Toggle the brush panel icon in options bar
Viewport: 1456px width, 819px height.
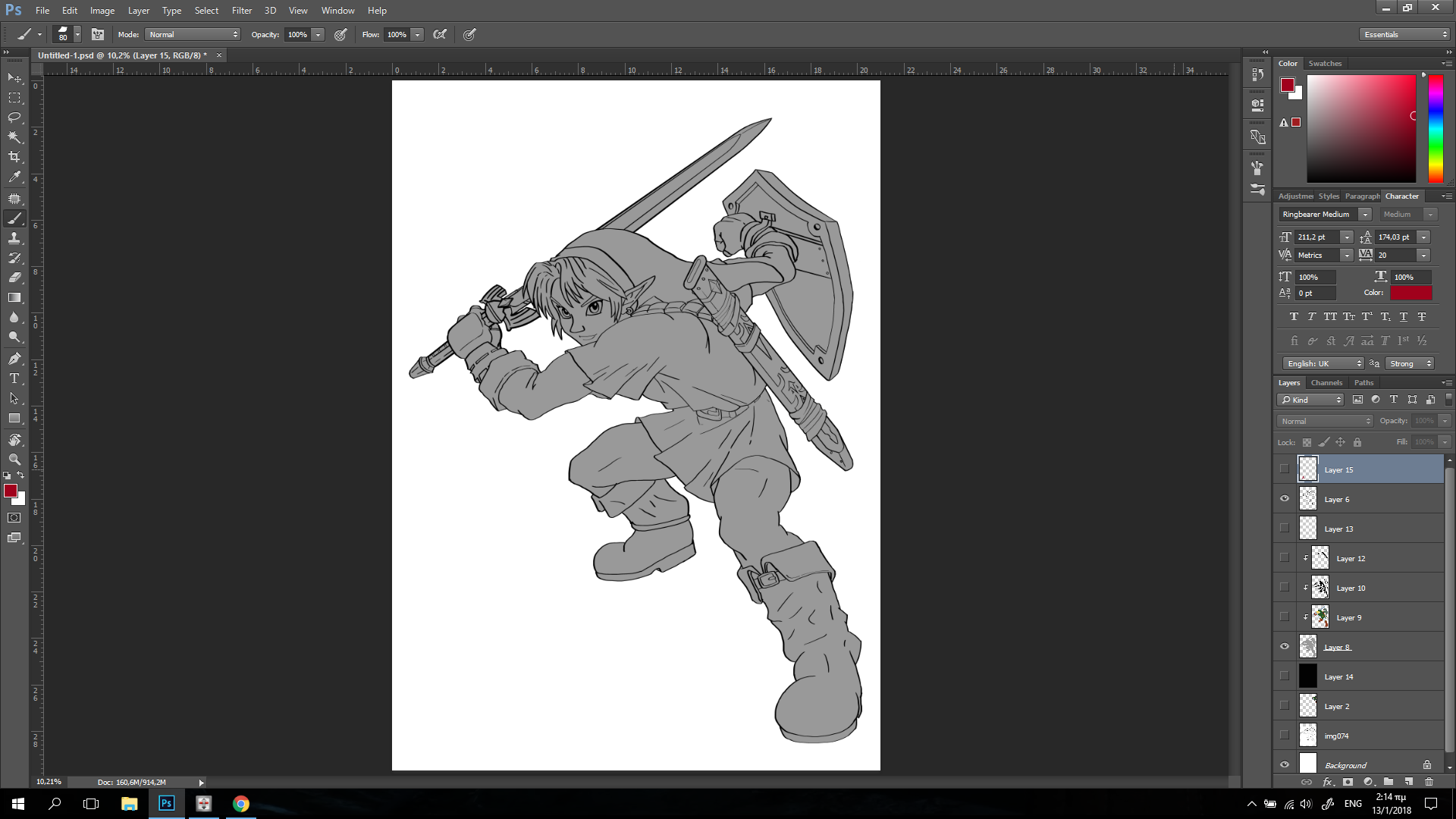tap(98, 34)
